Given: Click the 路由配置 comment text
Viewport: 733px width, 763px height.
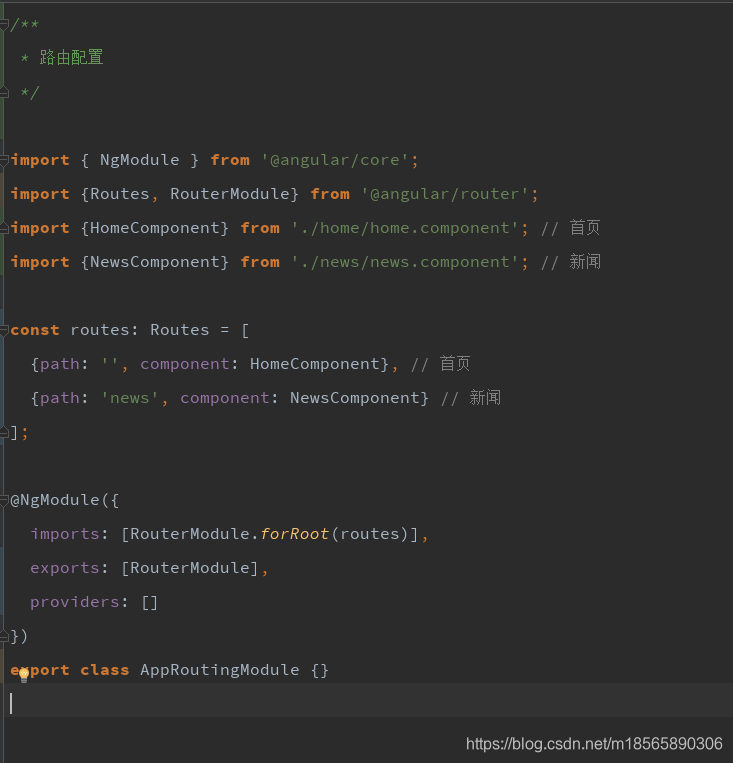Looking at the screenshot, I should (x=72, y=57).
